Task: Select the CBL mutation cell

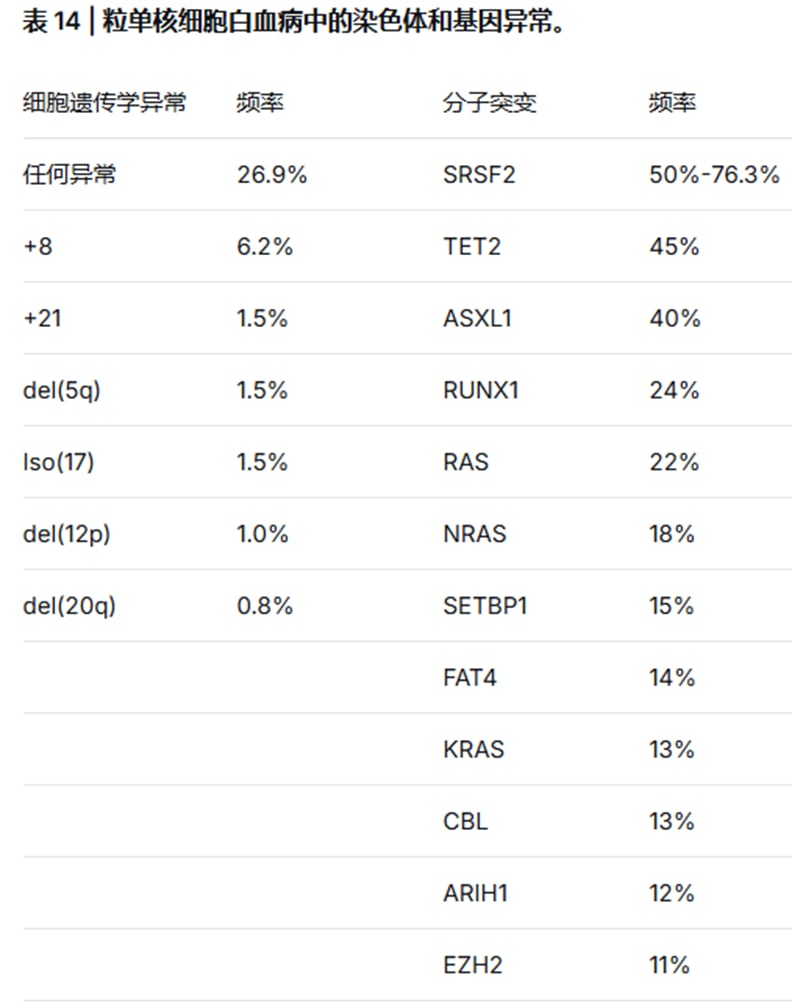Action: 465,821
